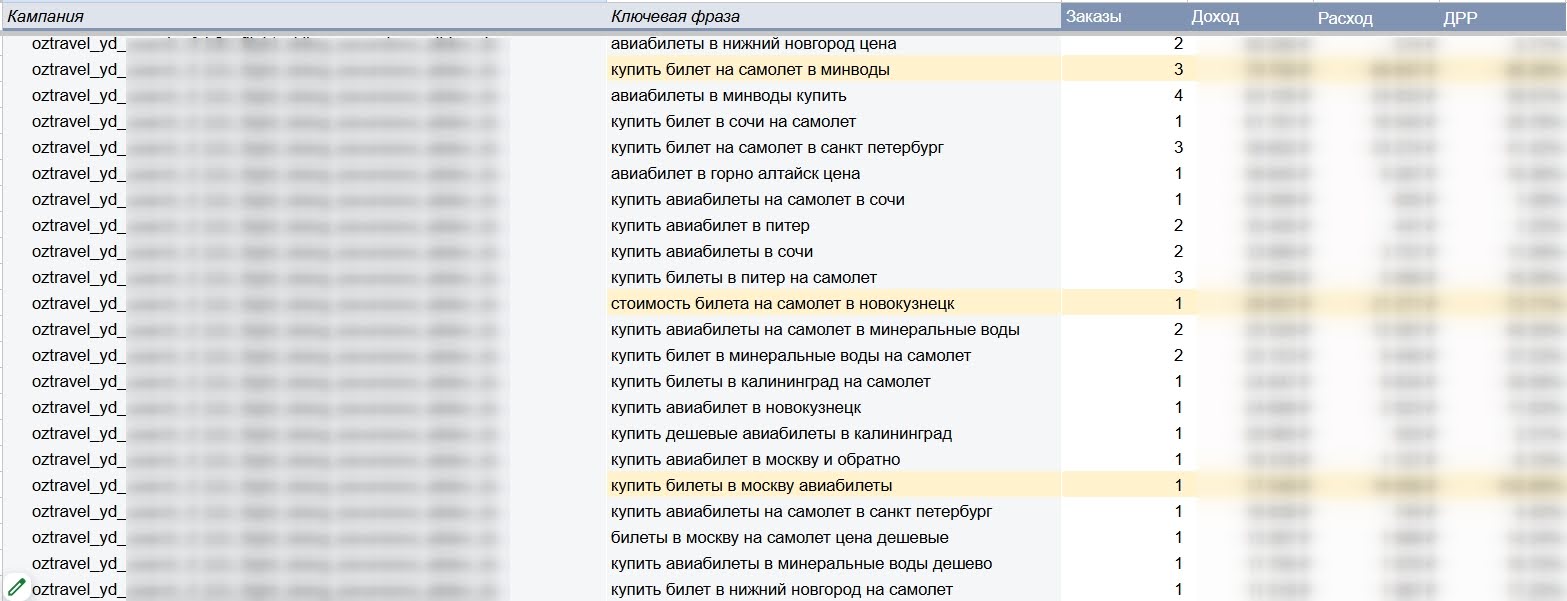Click the "Кампания" column header
The width and height of the screenshot is (1567, 601).
pyautogui.click(x=45, y=17)
